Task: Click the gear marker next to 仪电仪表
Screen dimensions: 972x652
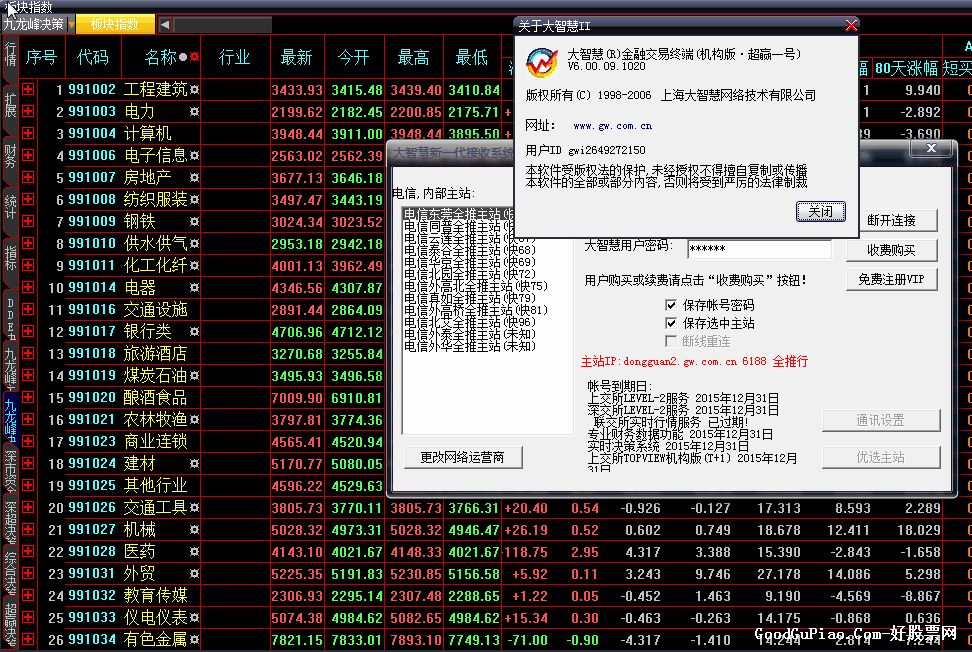Action: pos(195,617)
